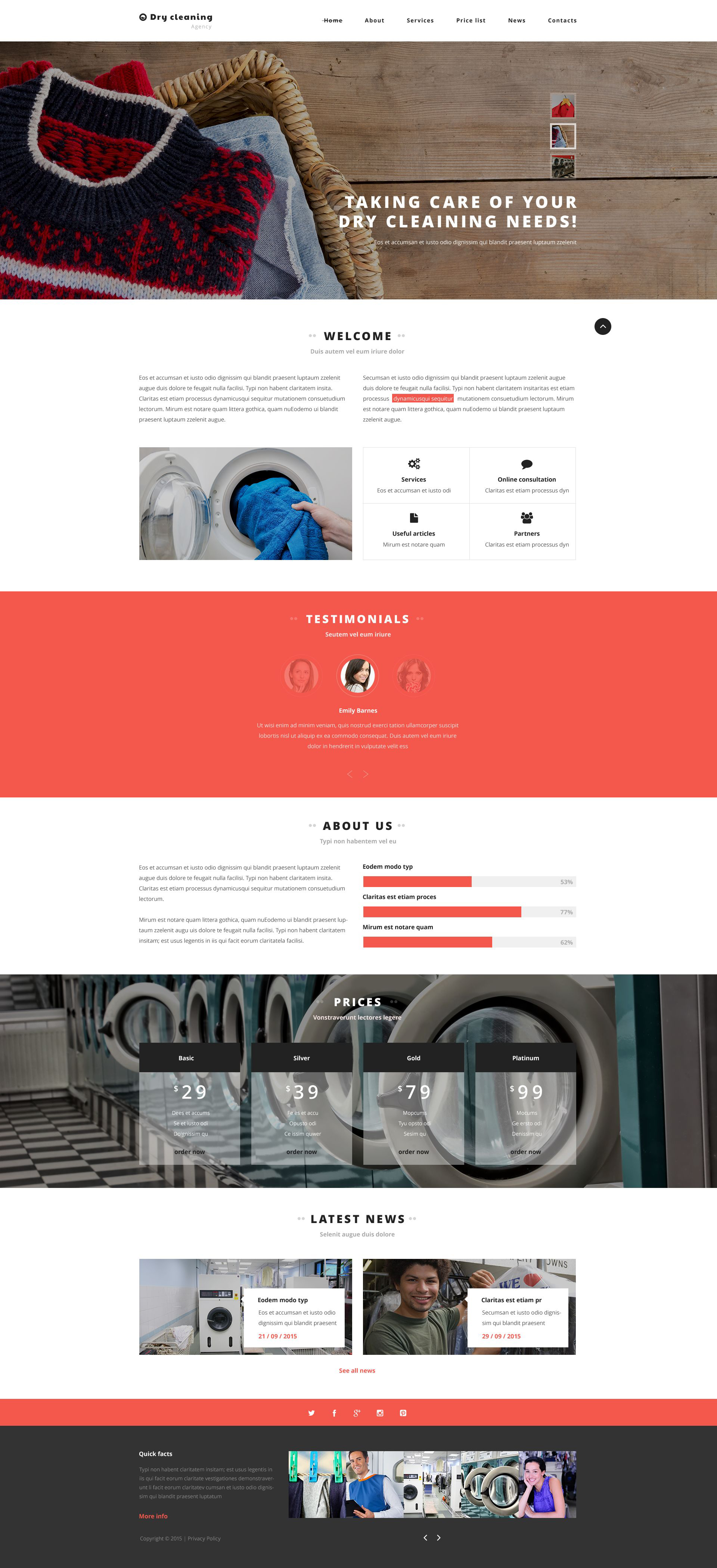Click the See all news link
717x1568 pixels.
tap(358, 1371)
